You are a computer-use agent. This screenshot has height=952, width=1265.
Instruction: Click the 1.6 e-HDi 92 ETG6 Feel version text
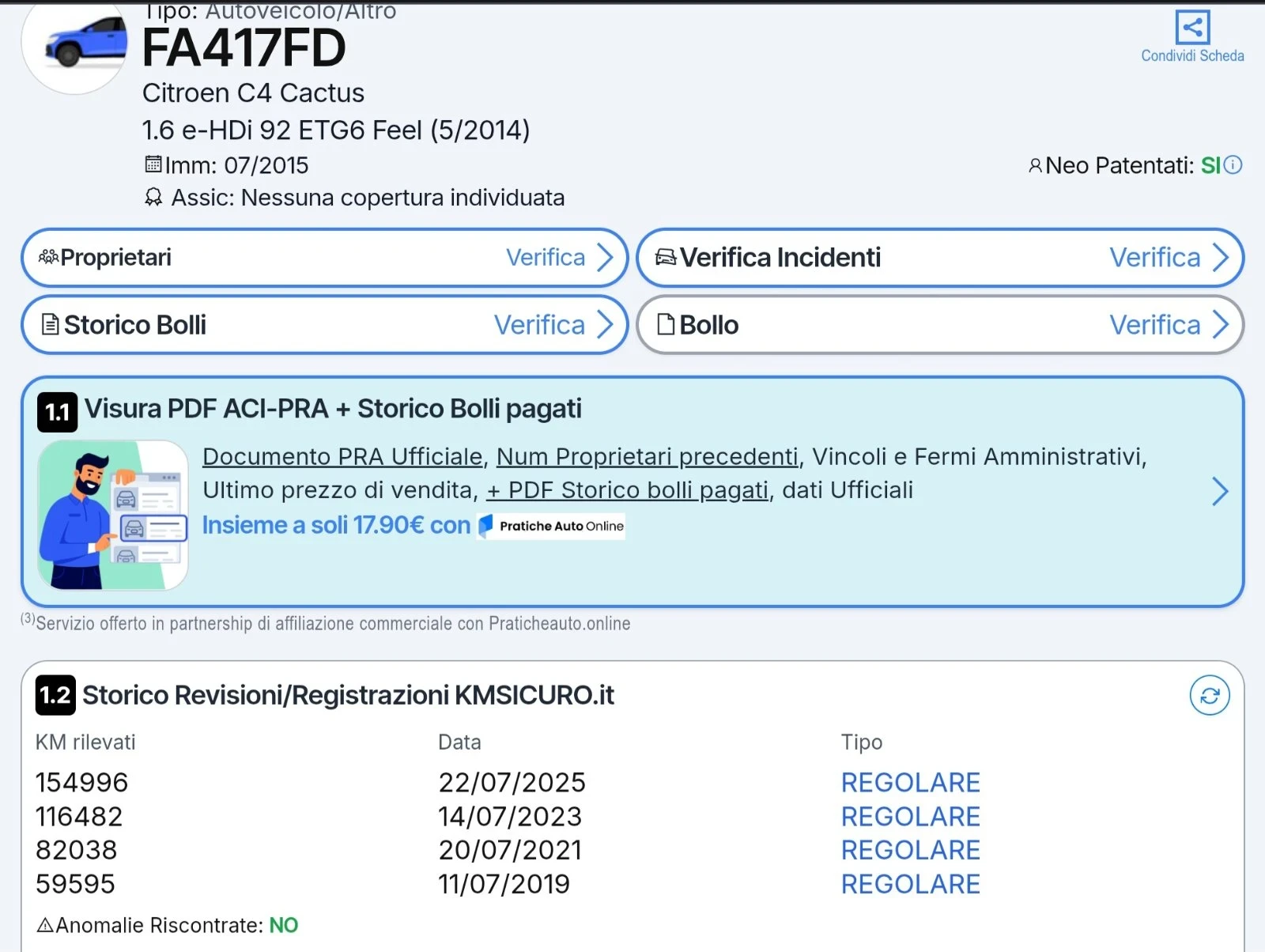(x=336, y=130)
